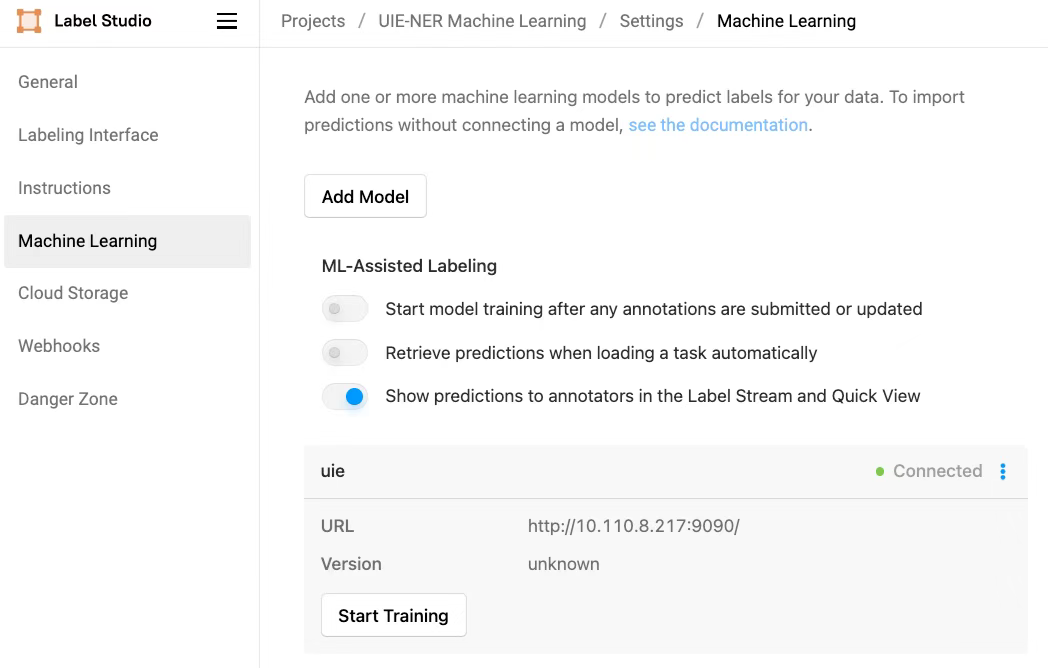The height and width of the screenshot is (668, 1048).
Task: Open the uie model options kebab menu
Action: 1002,471
